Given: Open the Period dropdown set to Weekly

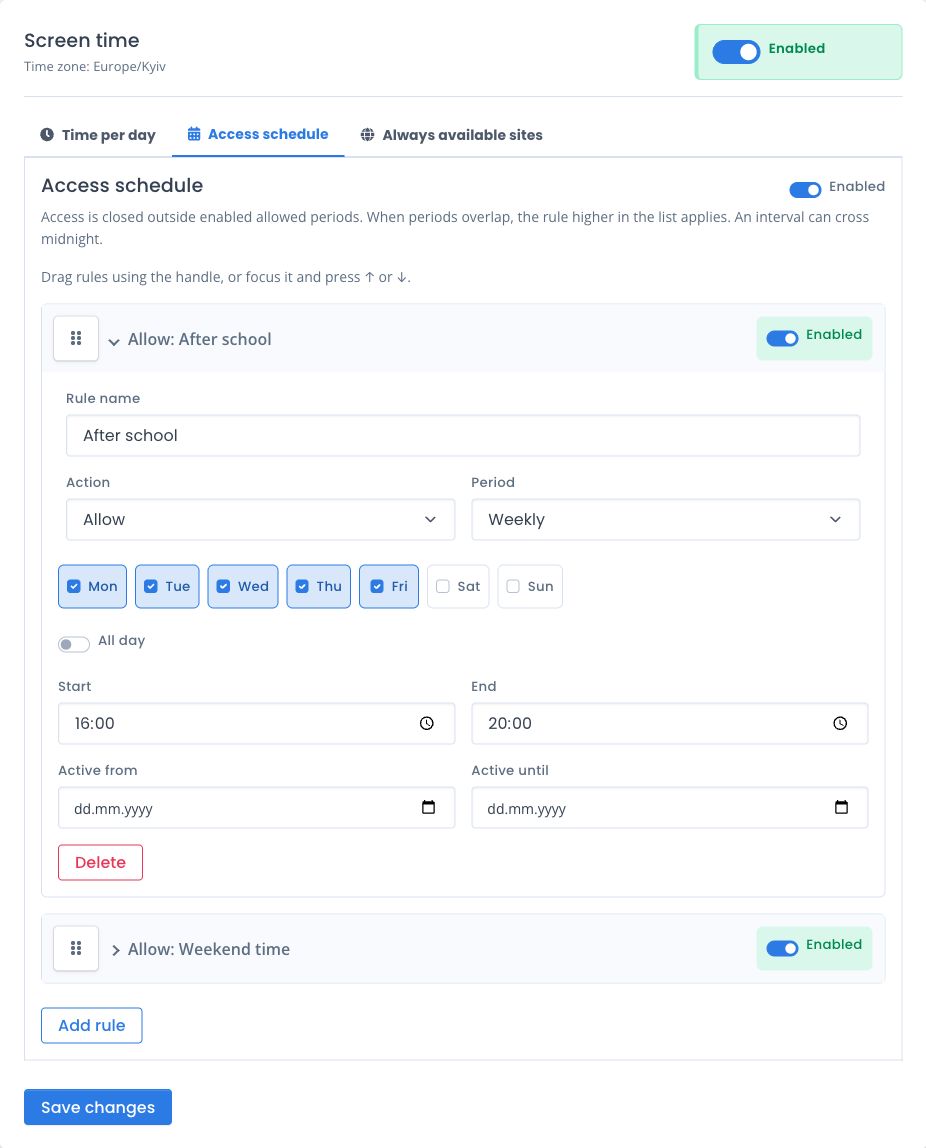Looking at the screenshot, I should [x=665, y=520].
